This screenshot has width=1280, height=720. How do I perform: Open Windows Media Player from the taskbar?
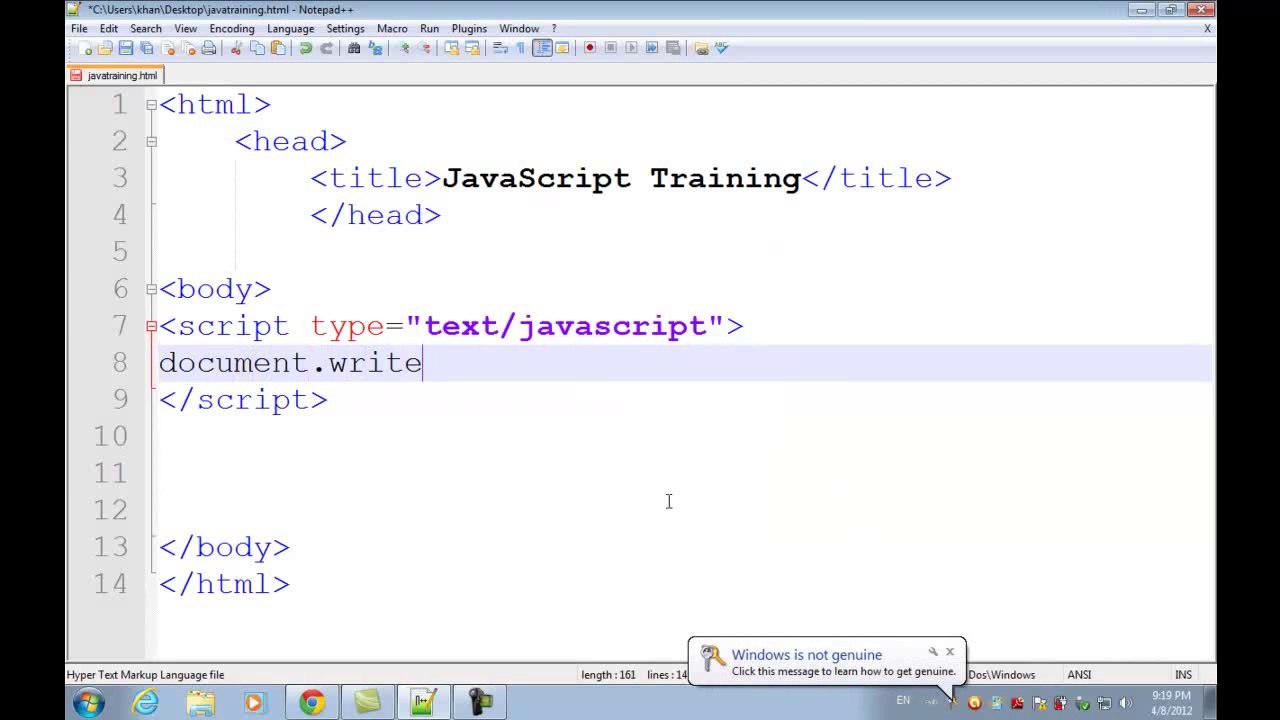click(x=254, y=703)
